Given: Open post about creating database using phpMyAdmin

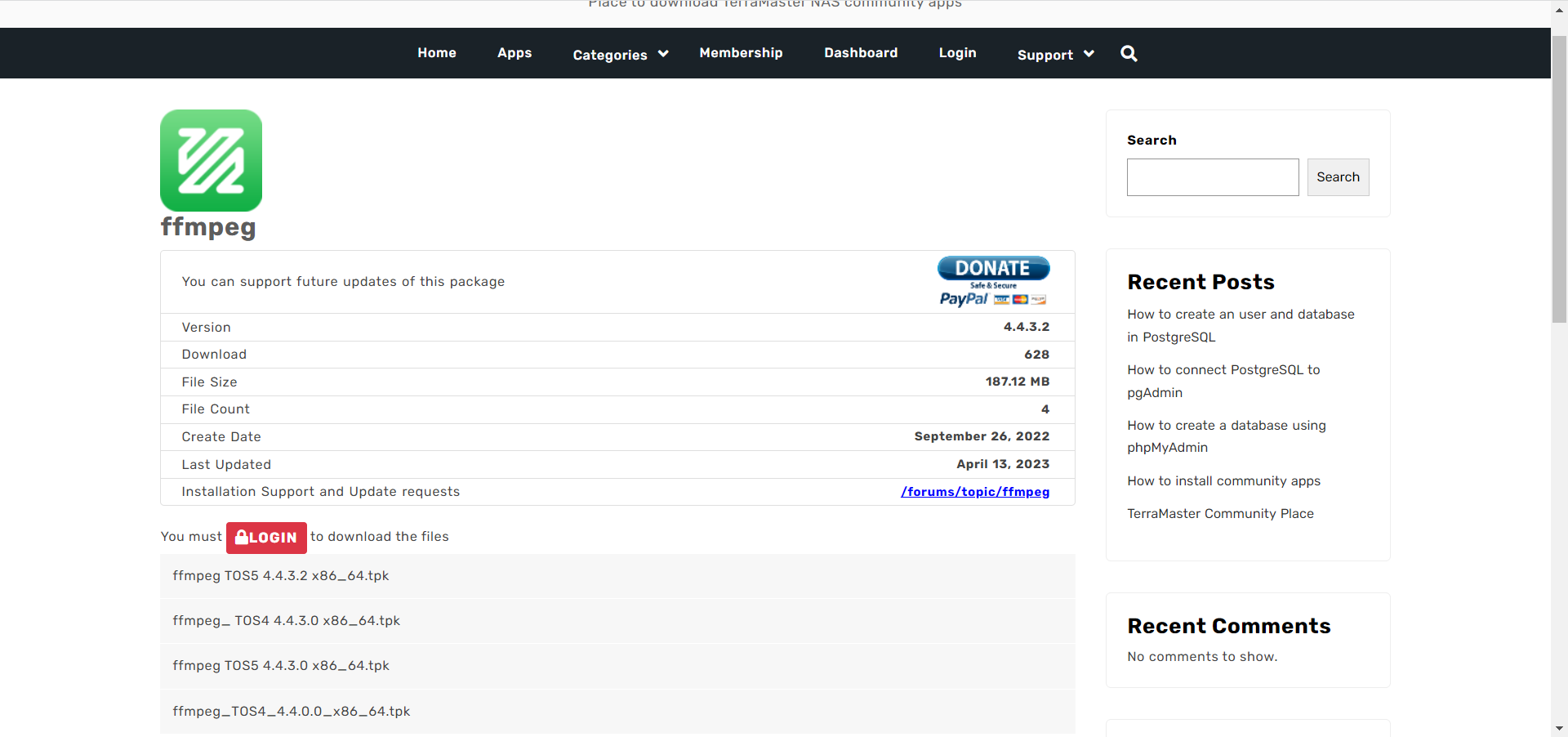Looking at the screenshot, I should 1226,436.
